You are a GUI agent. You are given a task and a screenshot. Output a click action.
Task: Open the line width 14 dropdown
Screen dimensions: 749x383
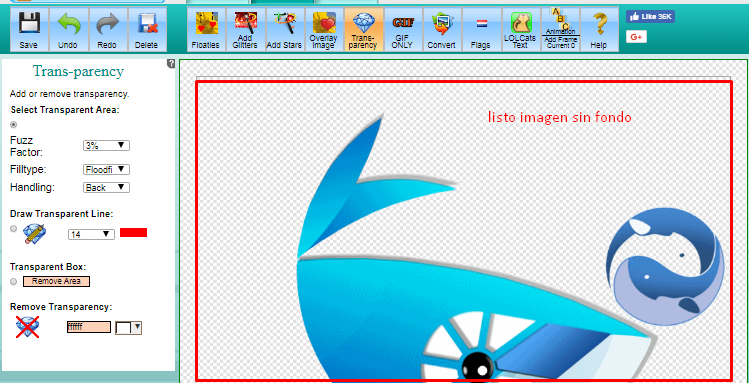(91, 234)
